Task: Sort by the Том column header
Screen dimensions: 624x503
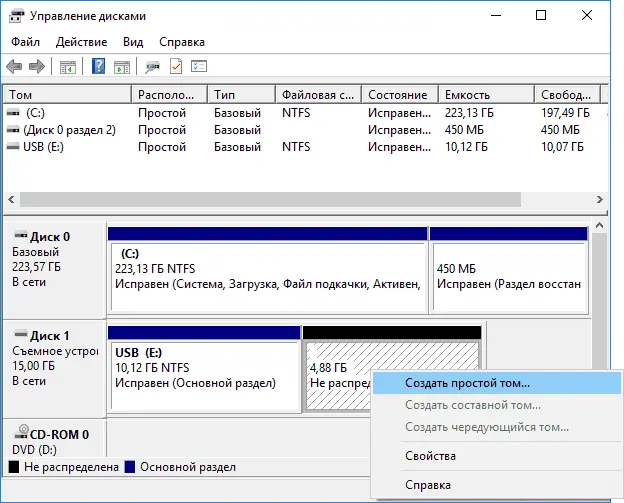Action: click(x=67, y=95)
